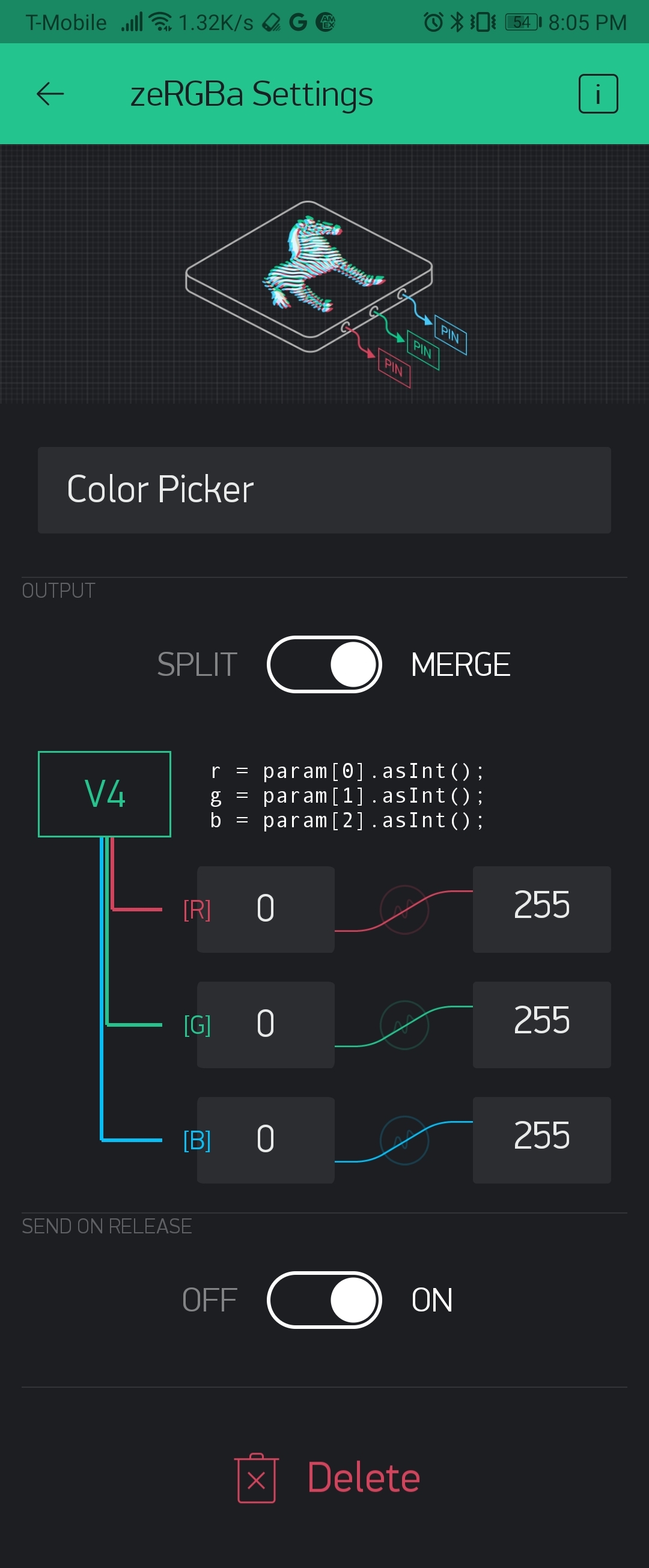Tap the green channel mapping curve icon
649x1568 pixels.
click(x=404, y=1025)
